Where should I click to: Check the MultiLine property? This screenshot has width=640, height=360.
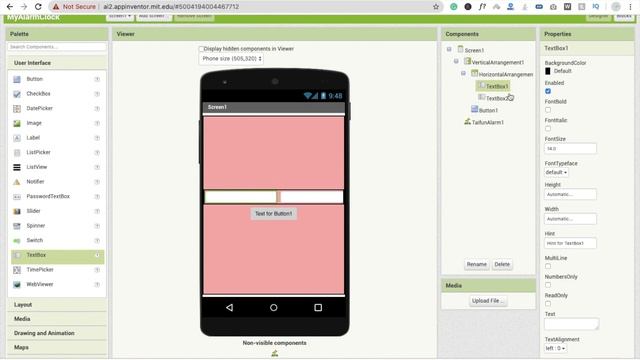coord(548,266)
